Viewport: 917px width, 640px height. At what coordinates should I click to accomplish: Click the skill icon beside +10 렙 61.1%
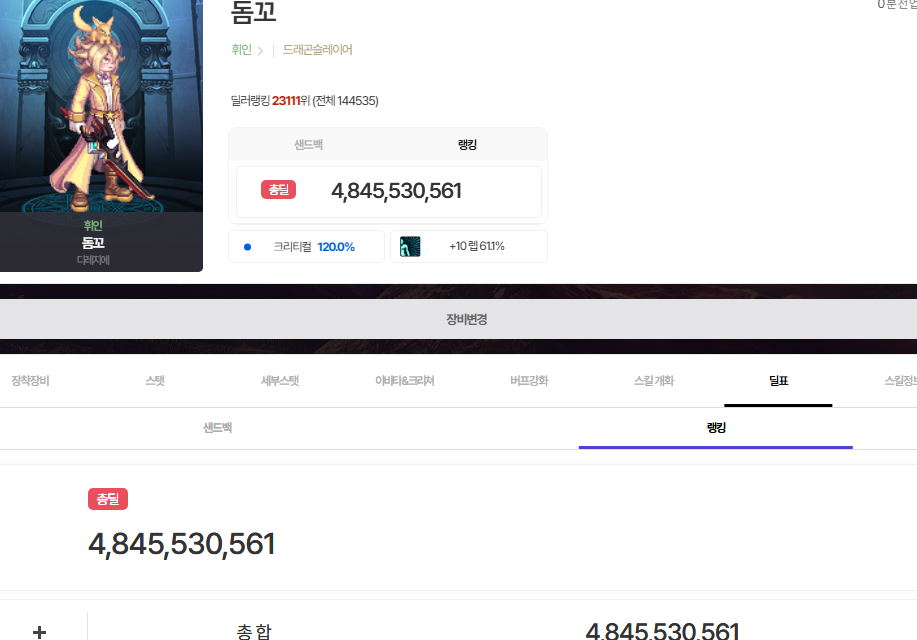(410, 247)
